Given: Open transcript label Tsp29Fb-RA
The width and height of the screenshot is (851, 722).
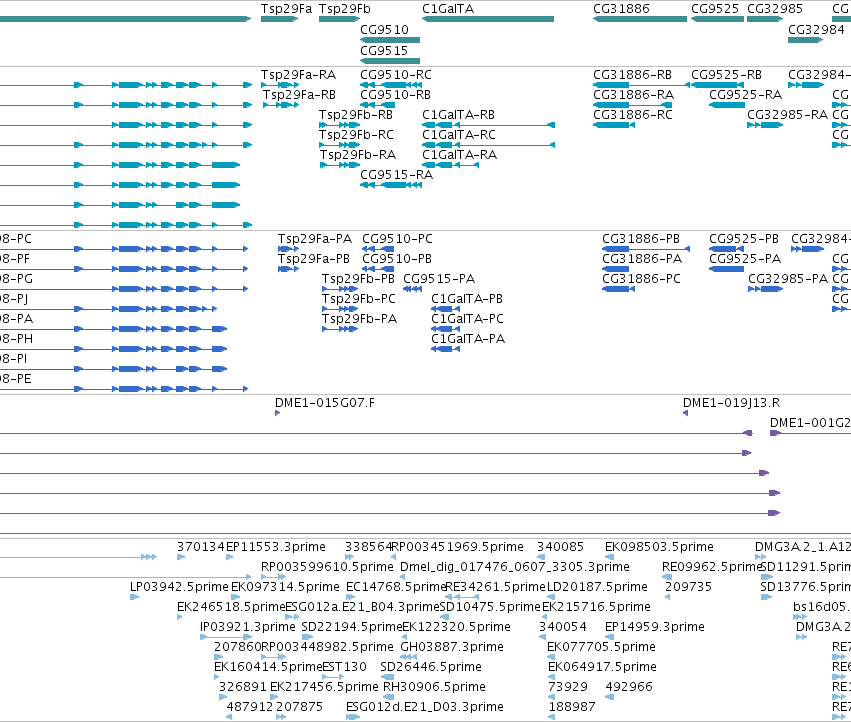Looking at the screenshot, I should pyautogui.click(x=358, y=155).
